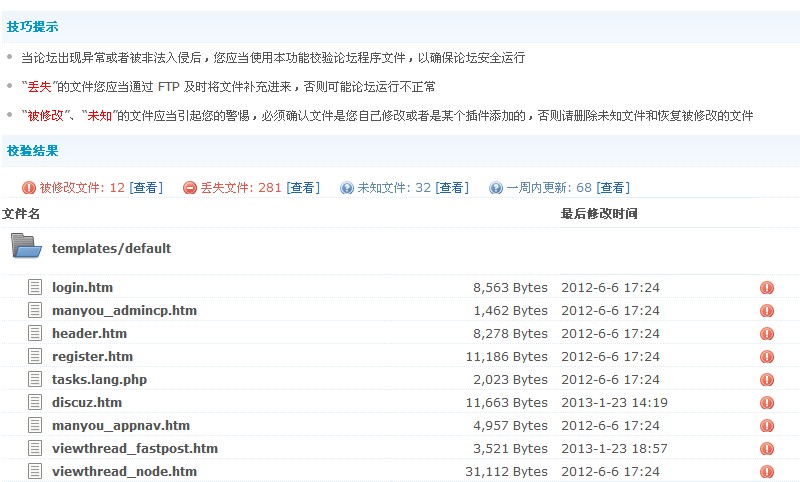Screen dimensions: 800x482
Task: View the unknown files list
Action: pyautogui.click(x=452, y=188)
